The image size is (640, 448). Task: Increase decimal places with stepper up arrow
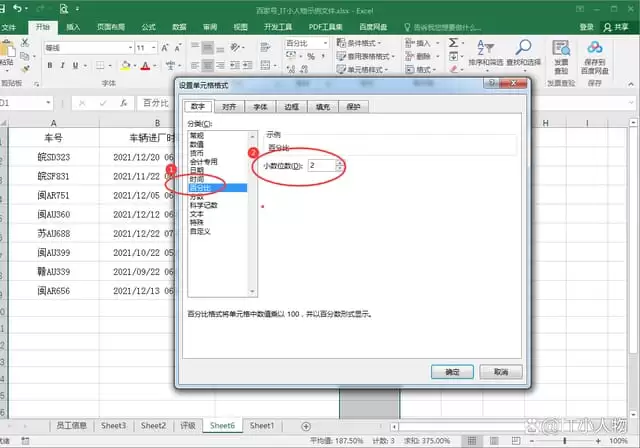[x=339, y=163]
